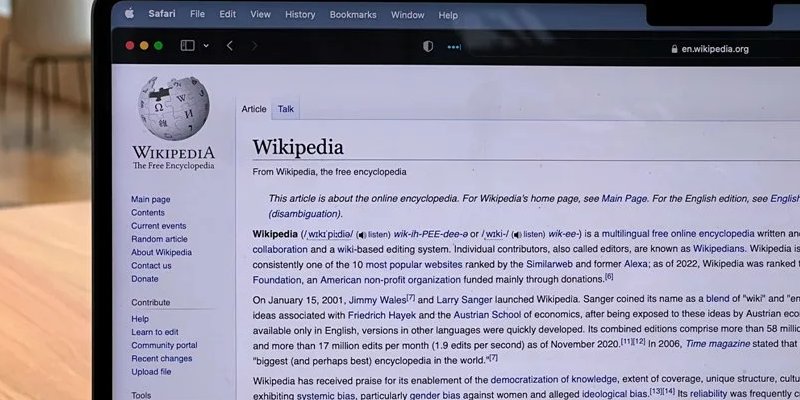Click the Wikipedia globe logo
This screenshot has height=400, width=800.
tap(173, 108)
